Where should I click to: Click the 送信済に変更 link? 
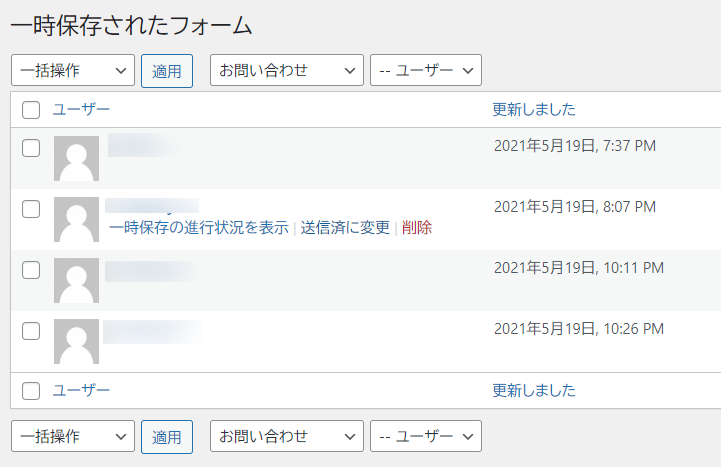point(345,228)
